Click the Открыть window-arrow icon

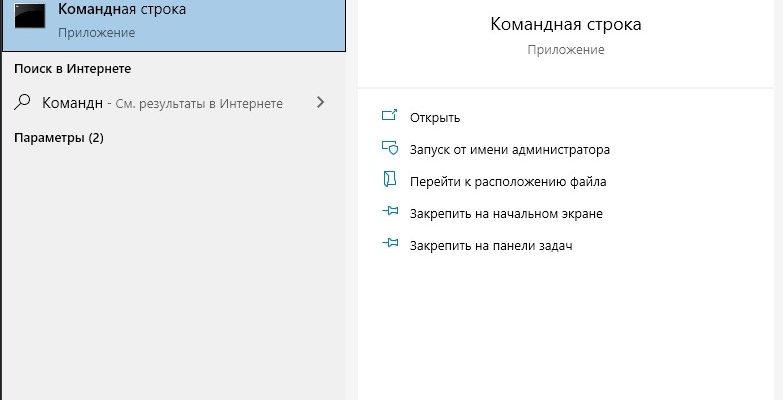(x=390, y=115)
